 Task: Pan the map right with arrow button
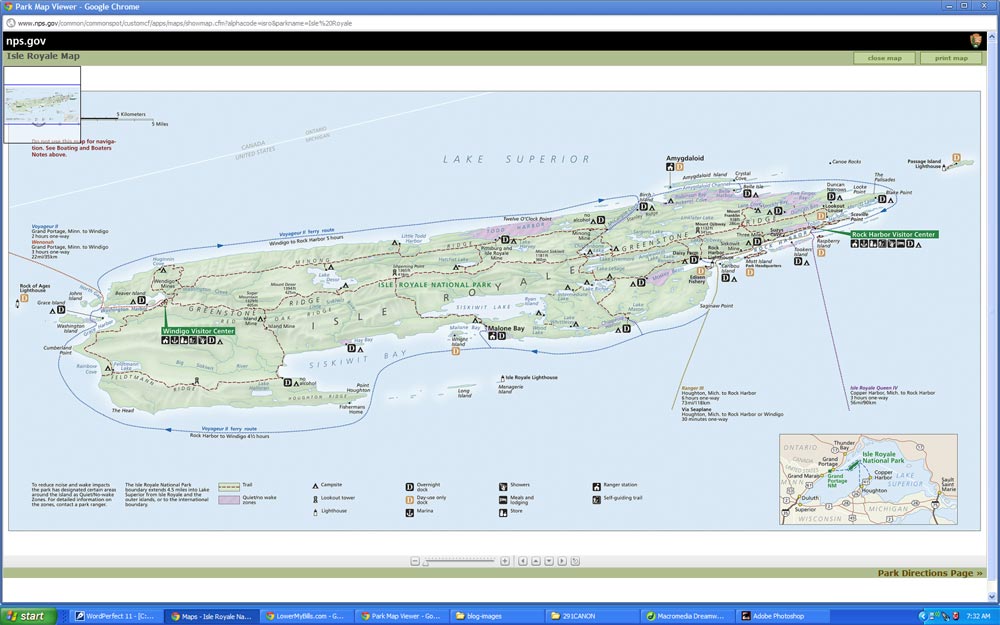[x=562, y=561]
